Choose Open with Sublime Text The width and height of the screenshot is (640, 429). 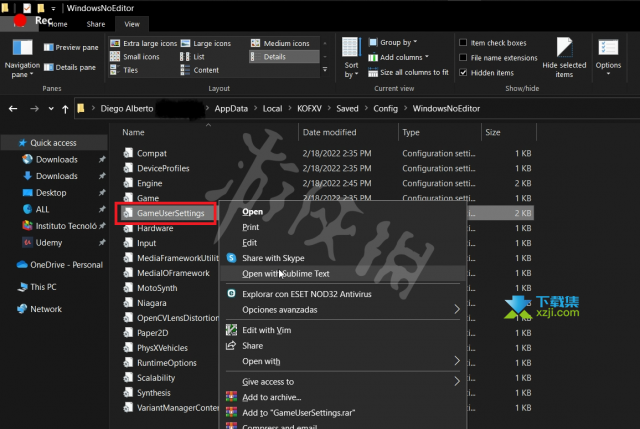tap(286, 274)
